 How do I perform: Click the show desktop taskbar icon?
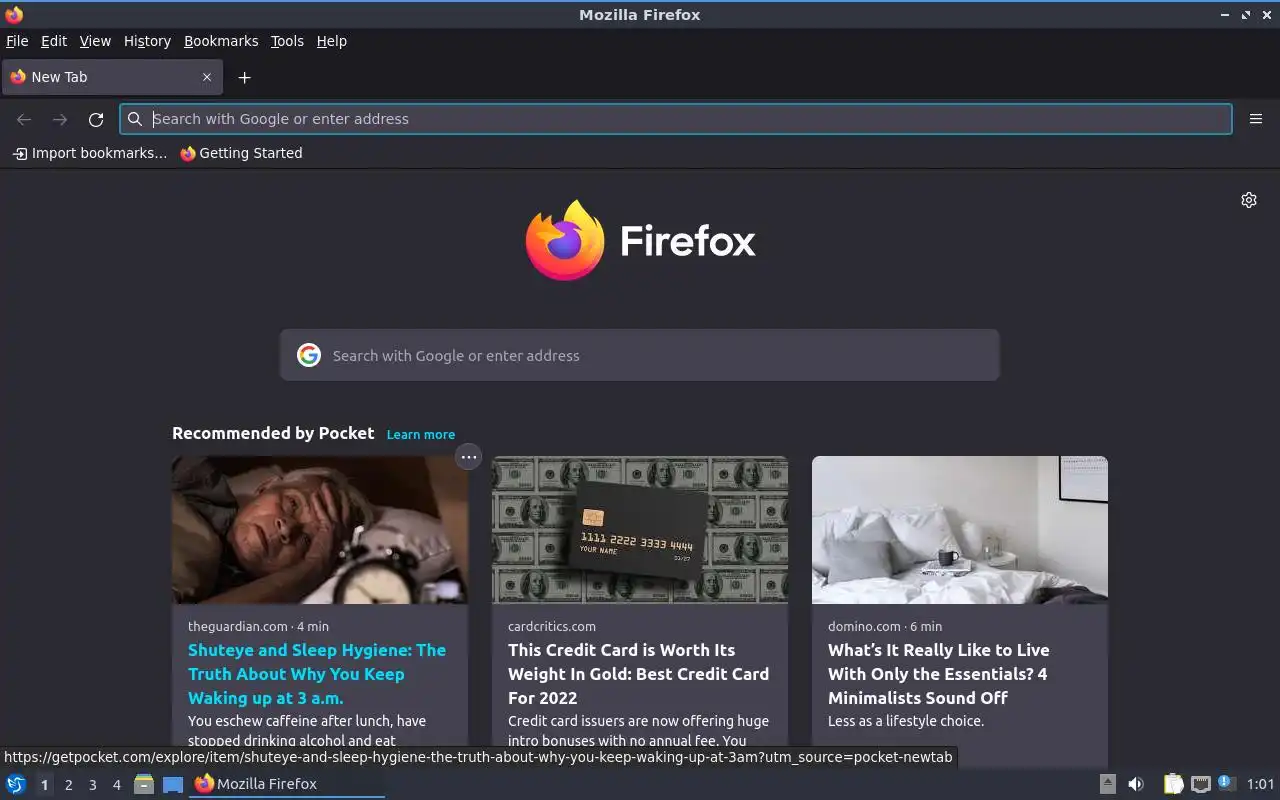(x=173, y=784)
